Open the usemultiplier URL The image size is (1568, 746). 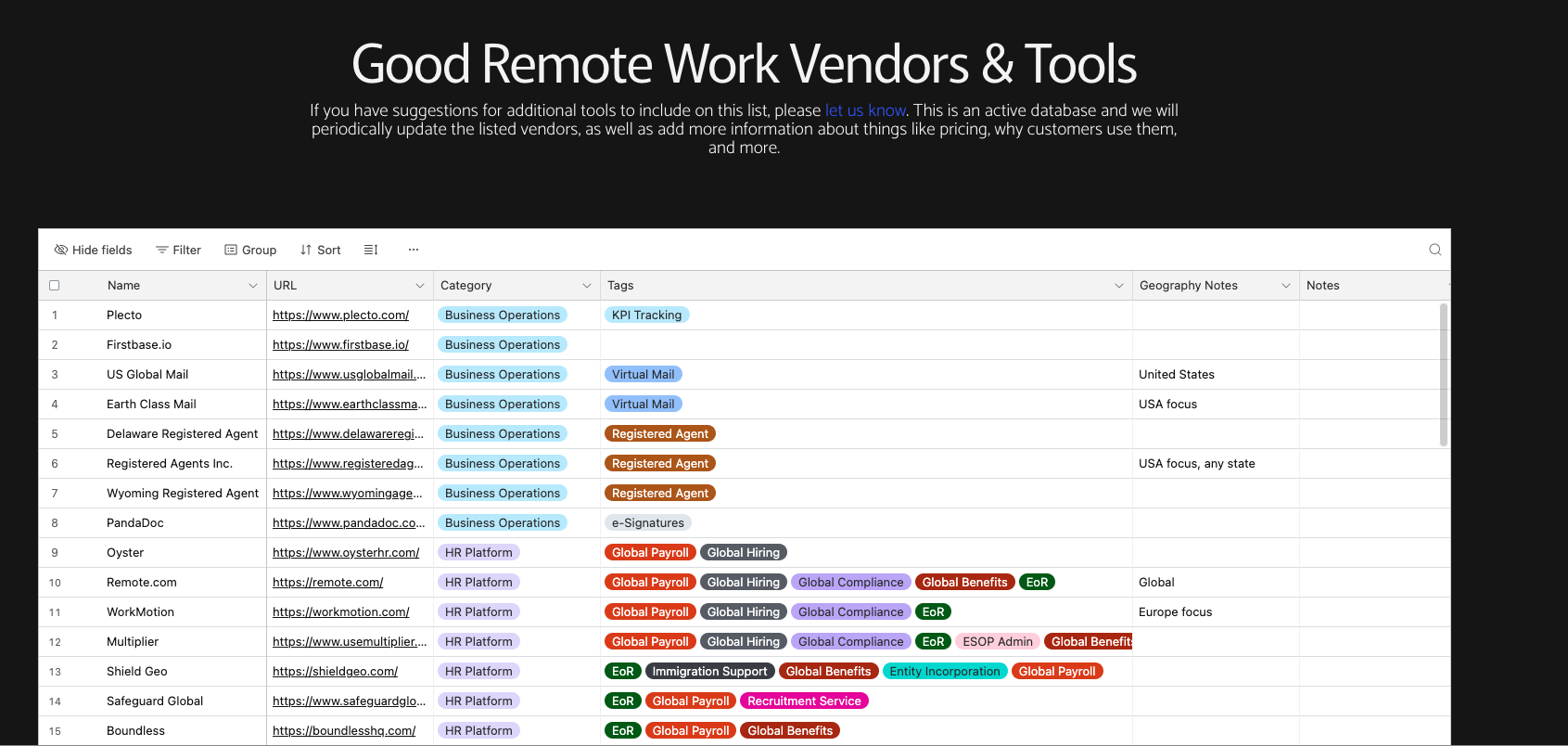pyautogui.click(x=350, y=642)
